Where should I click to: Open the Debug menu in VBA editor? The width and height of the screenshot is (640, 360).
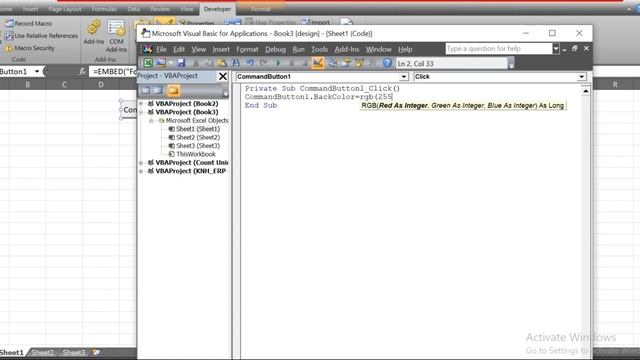[x=276, y=49]
